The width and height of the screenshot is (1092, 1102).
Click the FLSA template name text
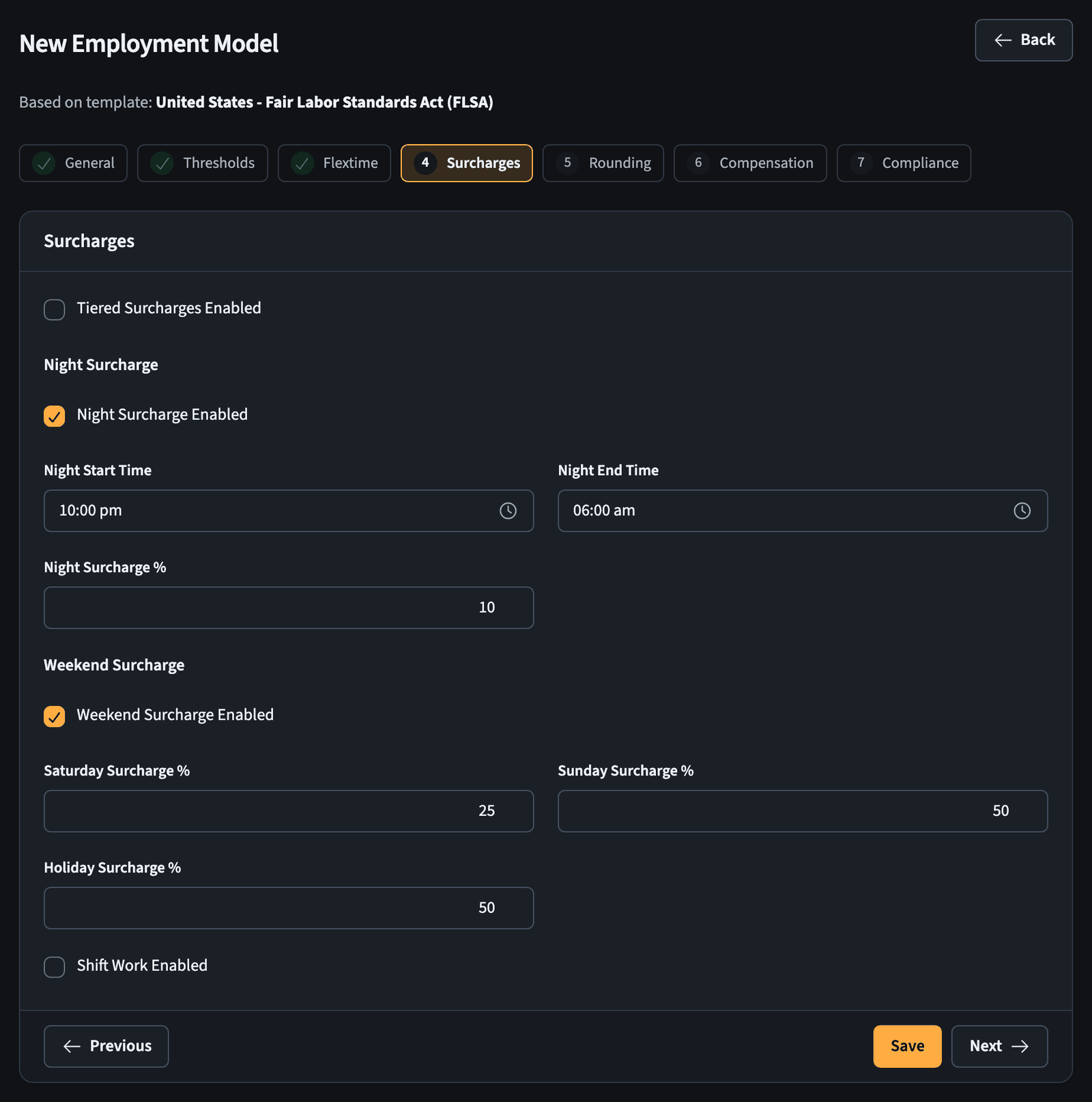click(x=324, y=102)
